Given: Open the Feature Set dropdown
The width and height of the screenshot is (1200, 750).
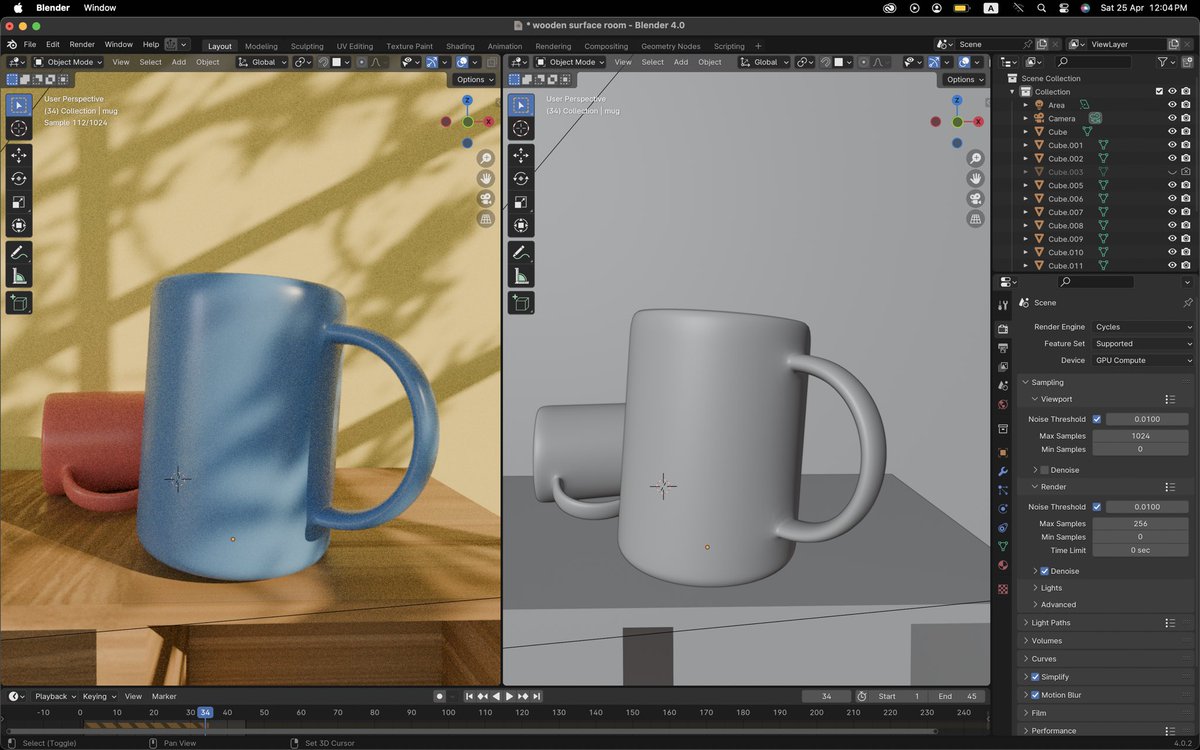Looking at the screenshot, I should 1142,343.
